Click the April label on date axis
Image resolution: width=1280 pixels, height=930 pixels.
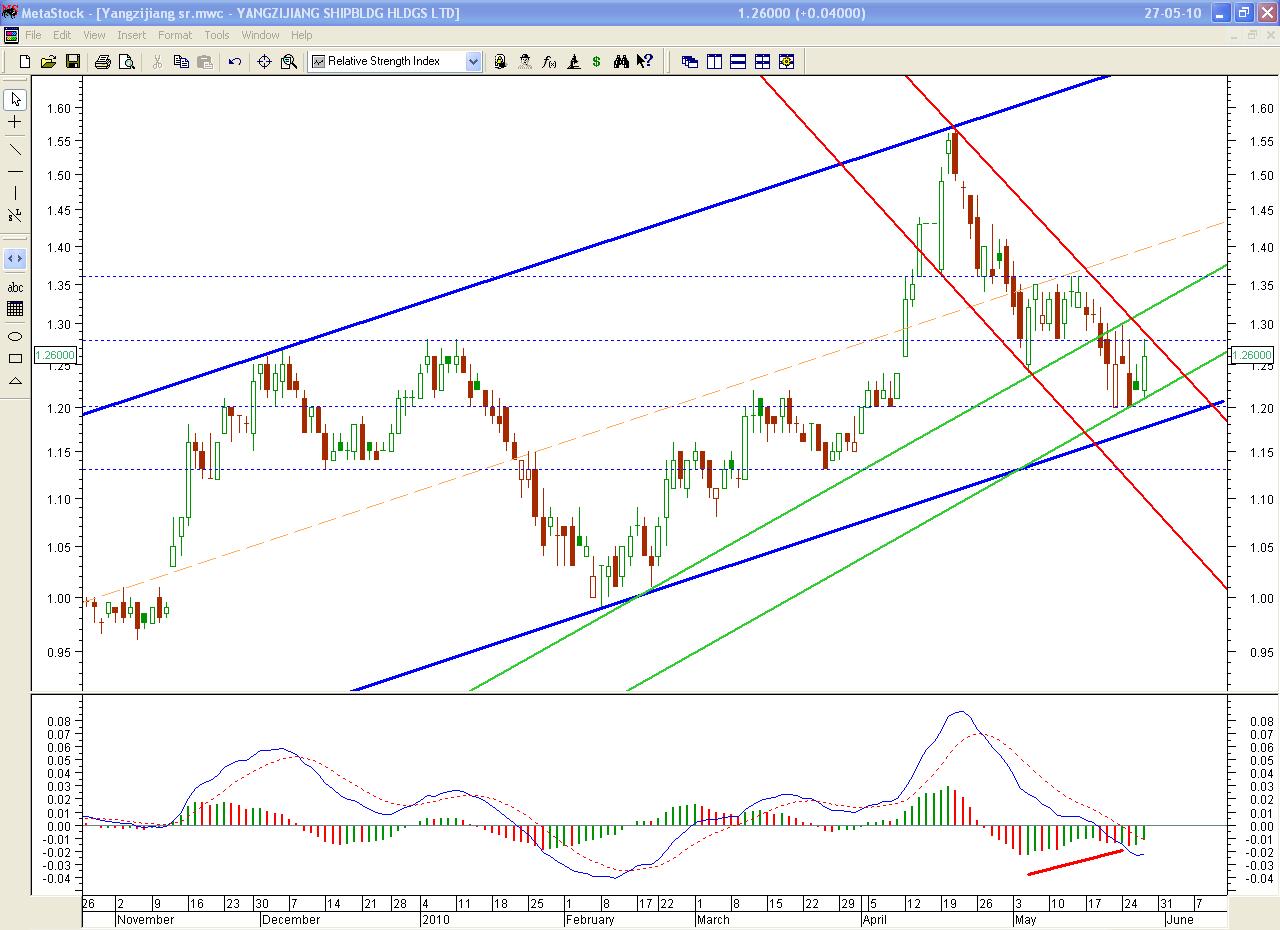coord(875,919)
